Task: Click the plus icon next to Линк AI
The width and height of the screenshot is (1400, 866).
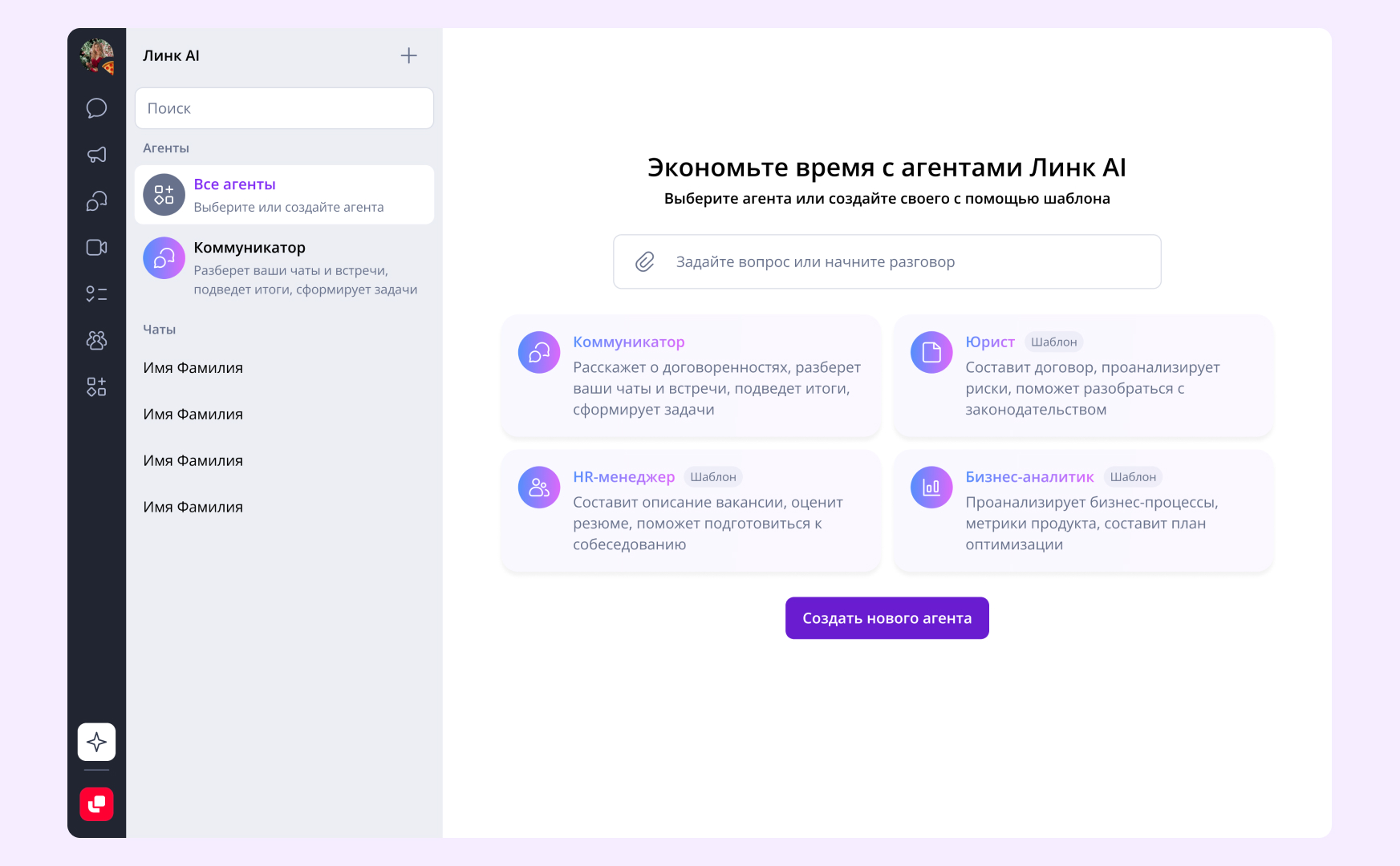Action: (x=408, y=55)
